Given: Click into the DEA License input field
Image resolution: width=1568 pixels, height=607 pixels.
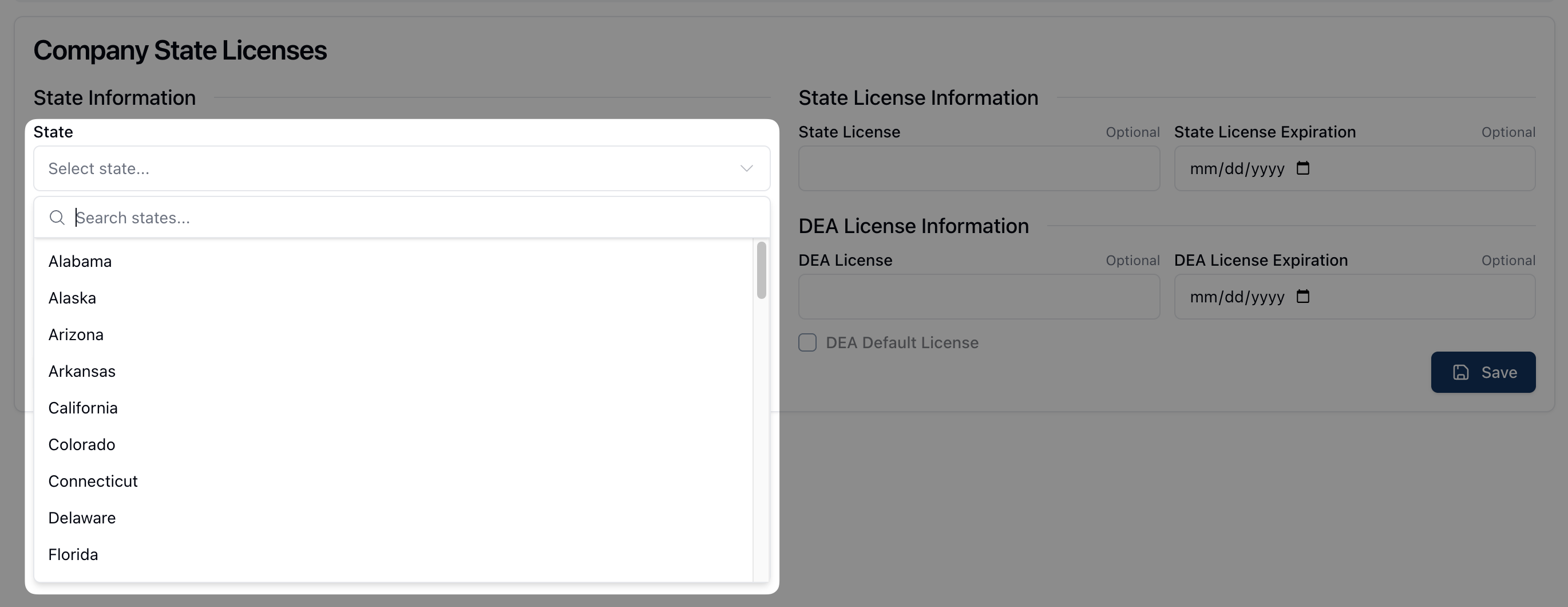Looking at the screenshot, I should coord(978,297).
